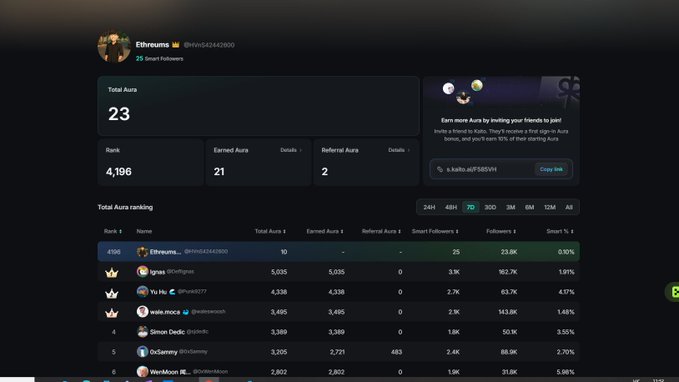Image resolution: width=679 pixels, height=382 pixels.
Task: Open the 0xSammy avatar in the ranking
Action: (142, 352)
